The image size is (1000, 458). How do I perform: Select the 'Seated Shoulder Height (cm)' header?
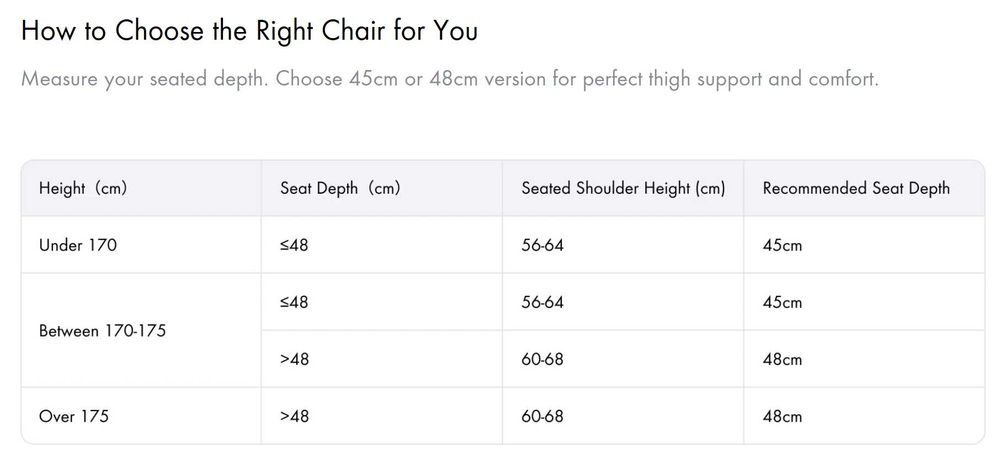click(623, 188)
